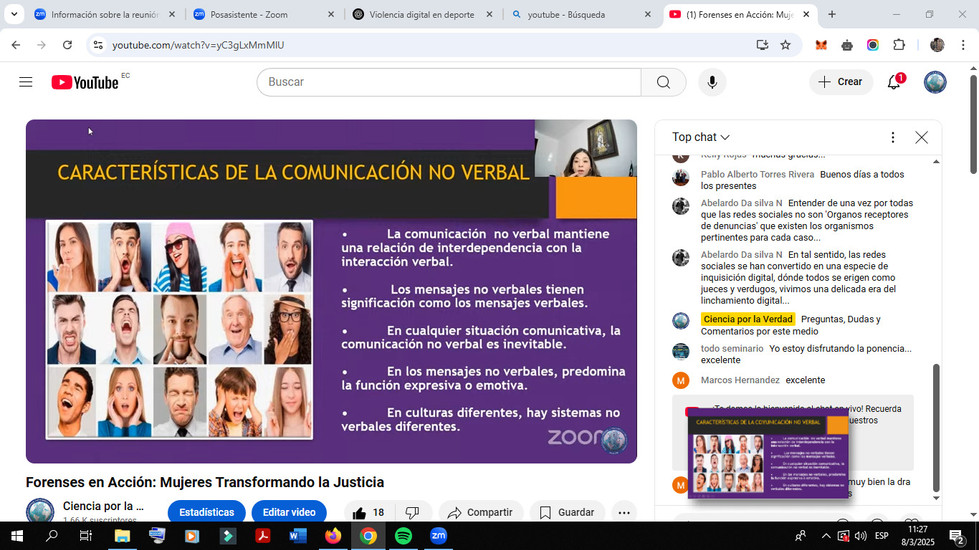Viewport: 979px width, 550px height.
Task: Click the video player area
Action: (331, 291)
